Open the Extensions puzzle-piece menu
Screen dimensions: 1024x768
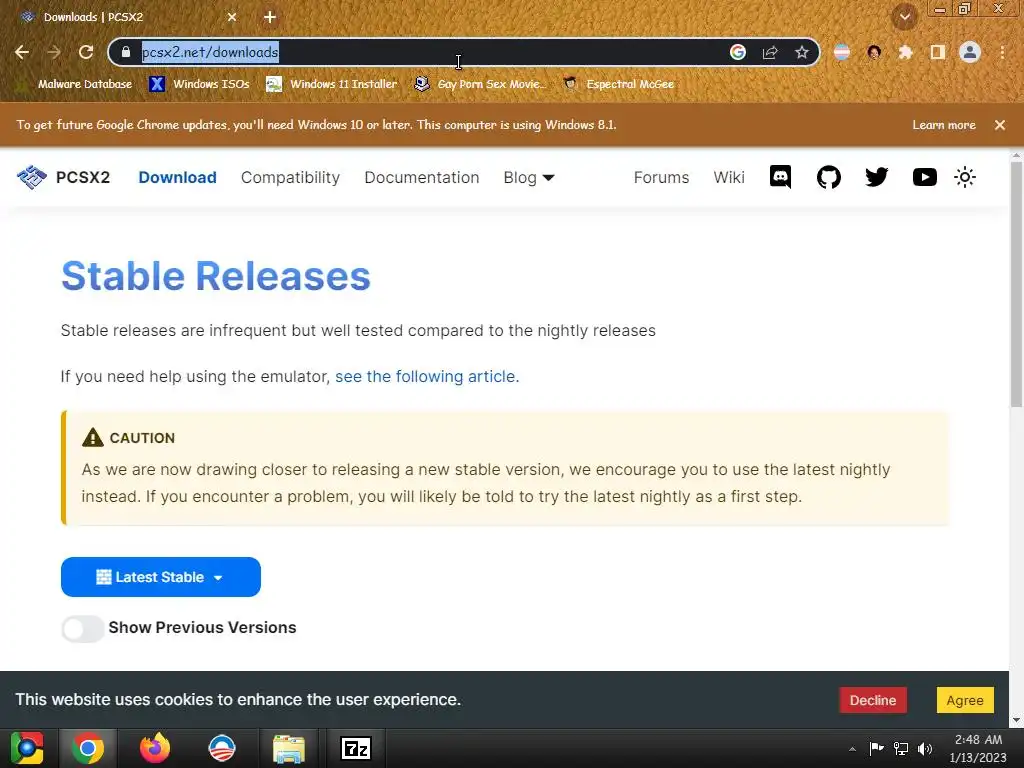click(x=905, y=52)
